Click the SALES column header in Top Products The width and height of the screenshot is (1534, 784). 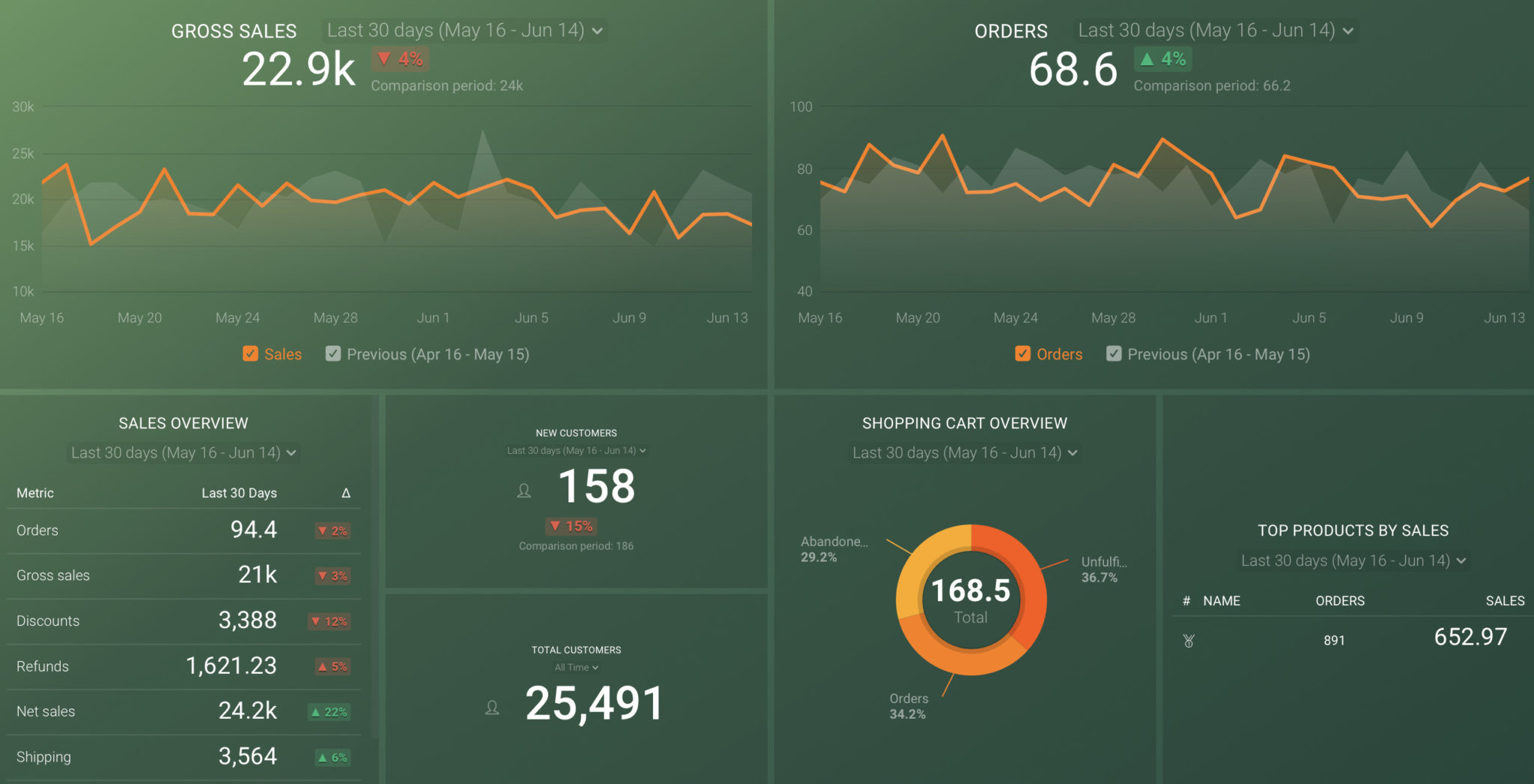[x=1506, y=601]
